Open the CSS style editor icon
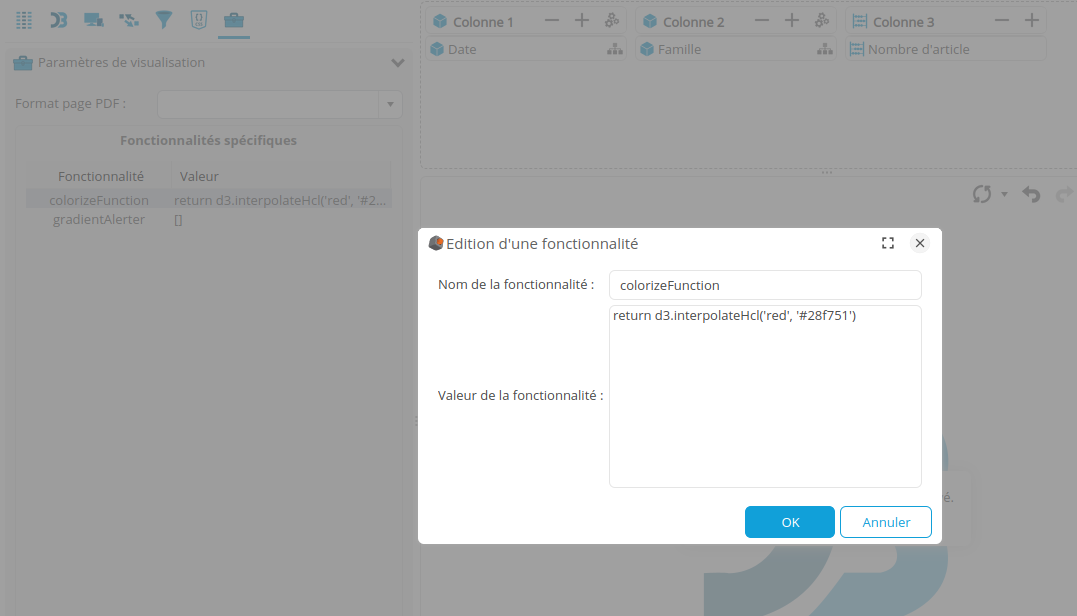1077x616 pixels. pyautogui.click(x=198, y=19)
